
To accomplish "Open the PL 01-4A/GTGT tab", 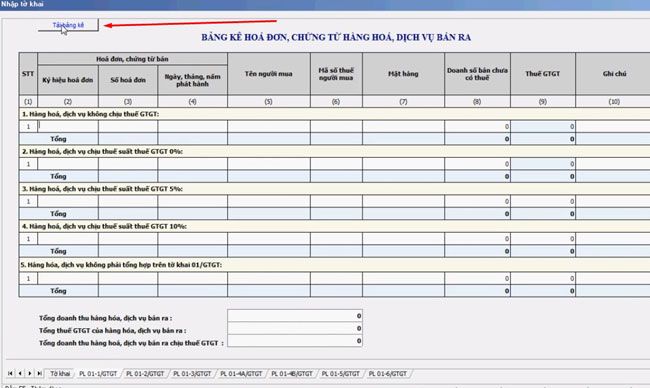I will (241, 373).
